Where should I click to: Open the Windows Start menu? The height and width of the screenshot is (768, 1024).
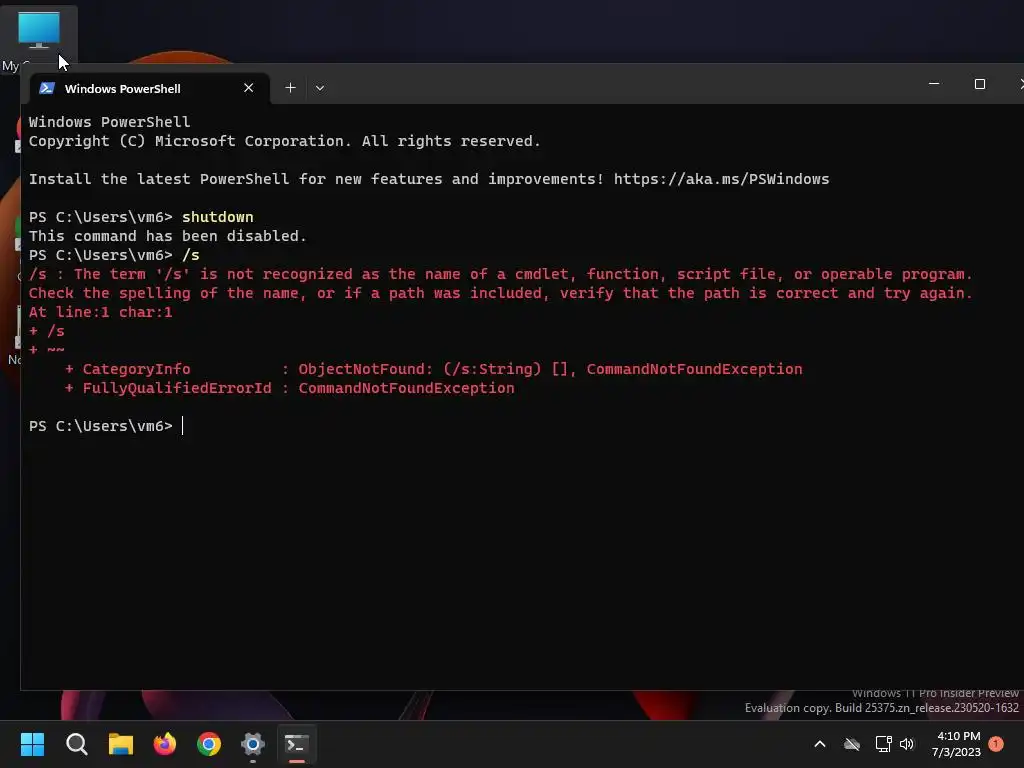[32, 744]
